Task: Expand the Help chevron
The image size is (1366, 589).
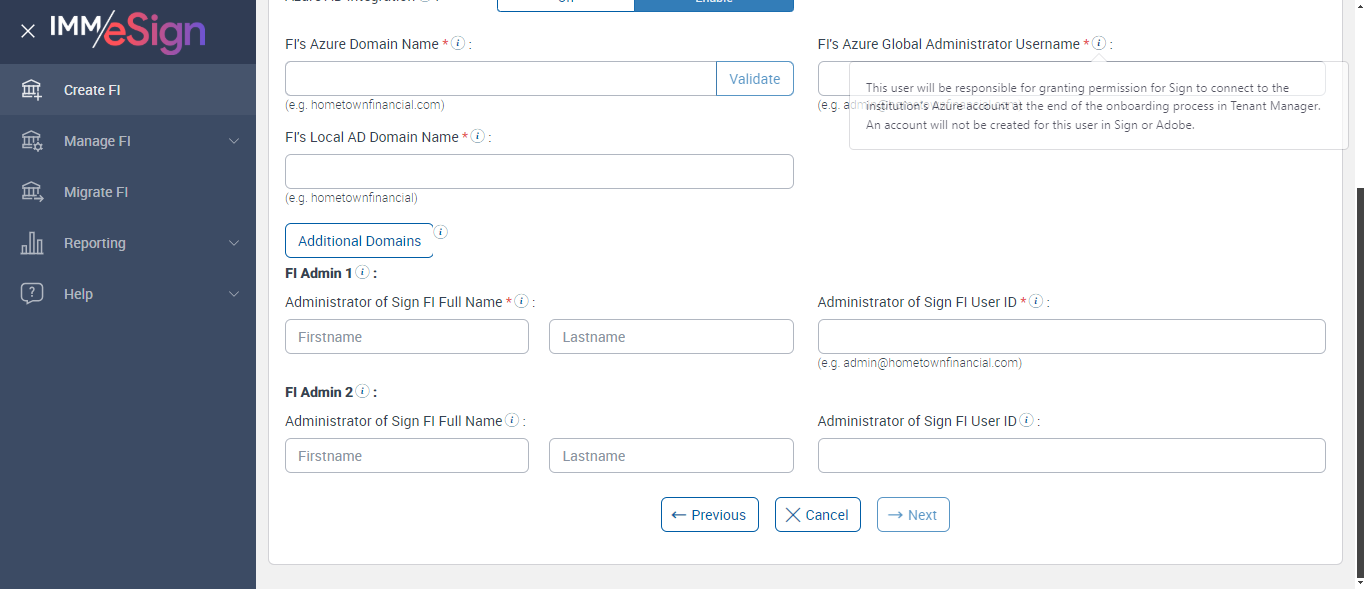Action: [234, 294]
